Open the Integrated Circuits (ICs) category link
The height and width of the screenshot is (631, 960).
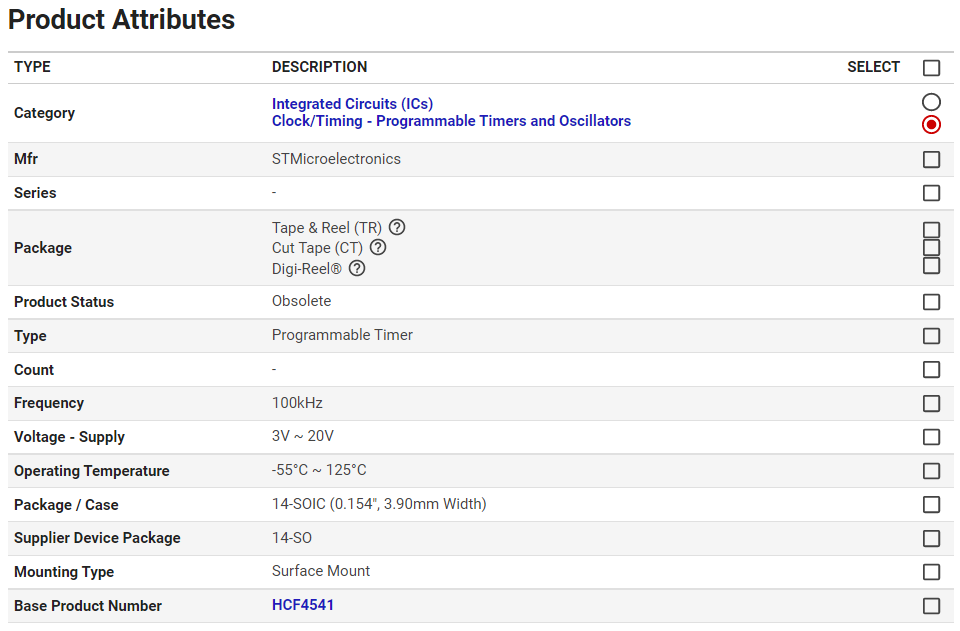[x=352, y=104]
